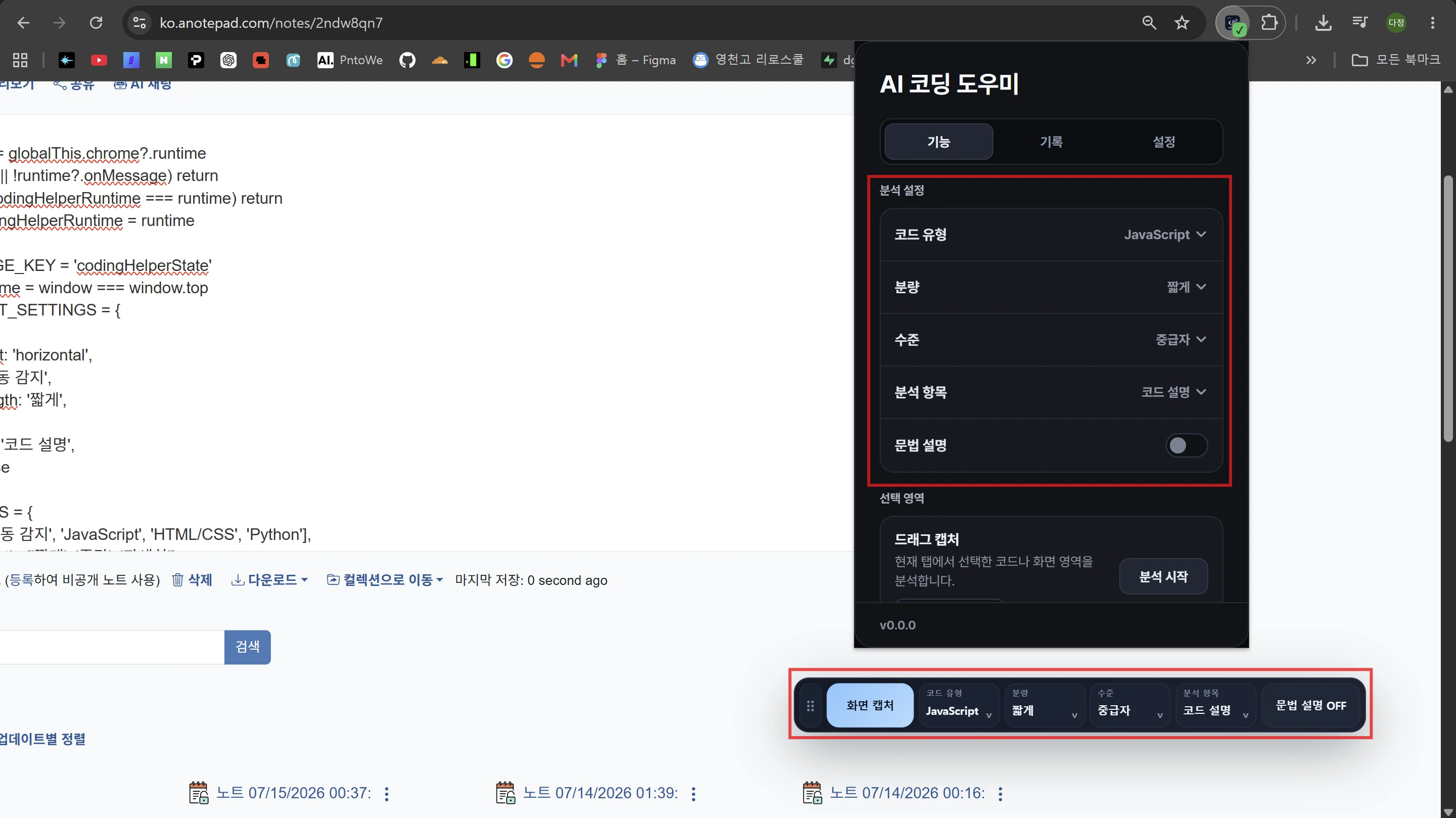The image size is (1456, 818).
Task: Open the 모든 북마크 folder
Action: [x=1395, y=60]
